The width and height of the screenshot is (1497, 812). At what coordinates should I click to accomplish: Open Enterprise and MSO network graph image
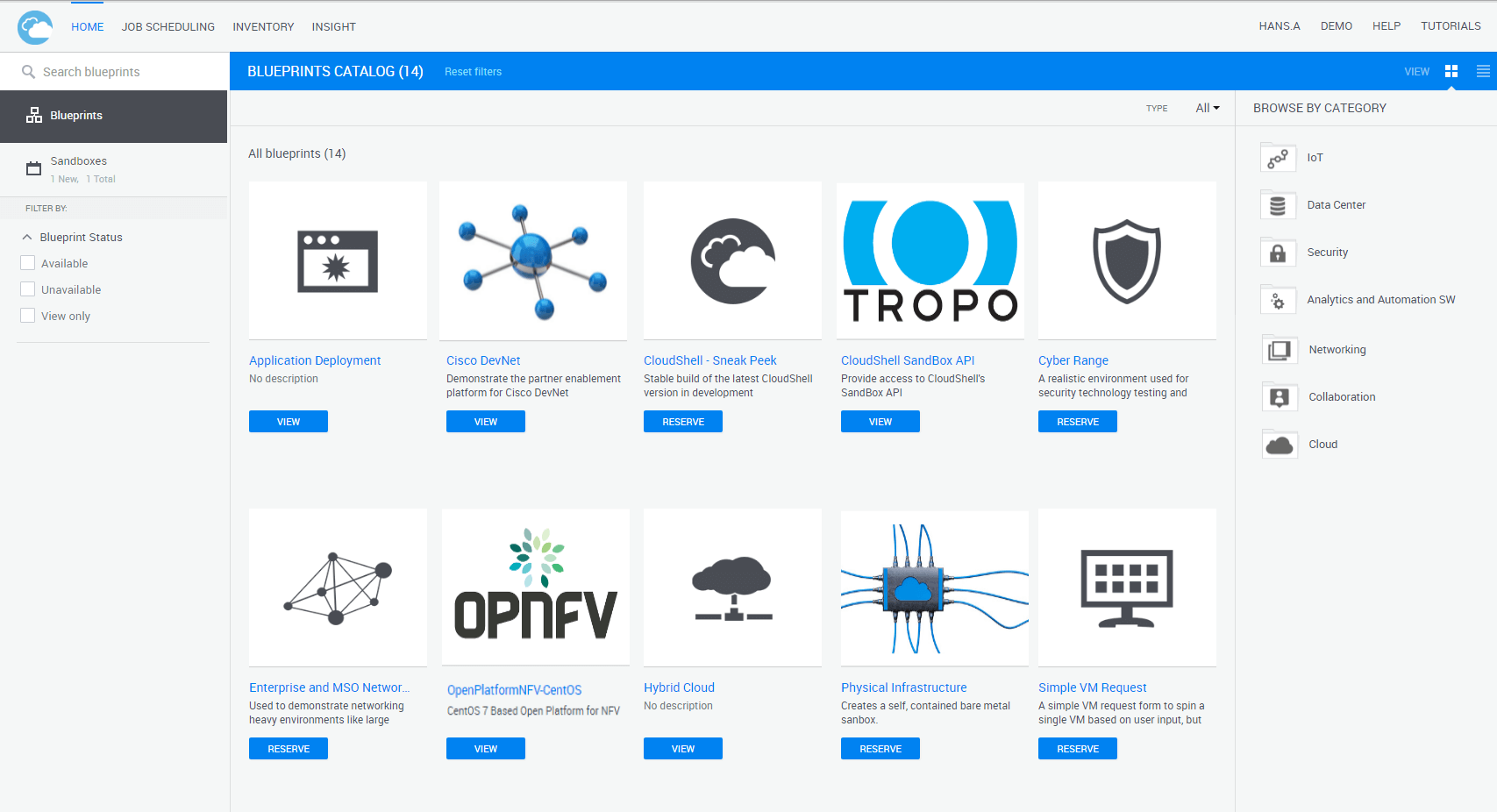tap(338, 588)
